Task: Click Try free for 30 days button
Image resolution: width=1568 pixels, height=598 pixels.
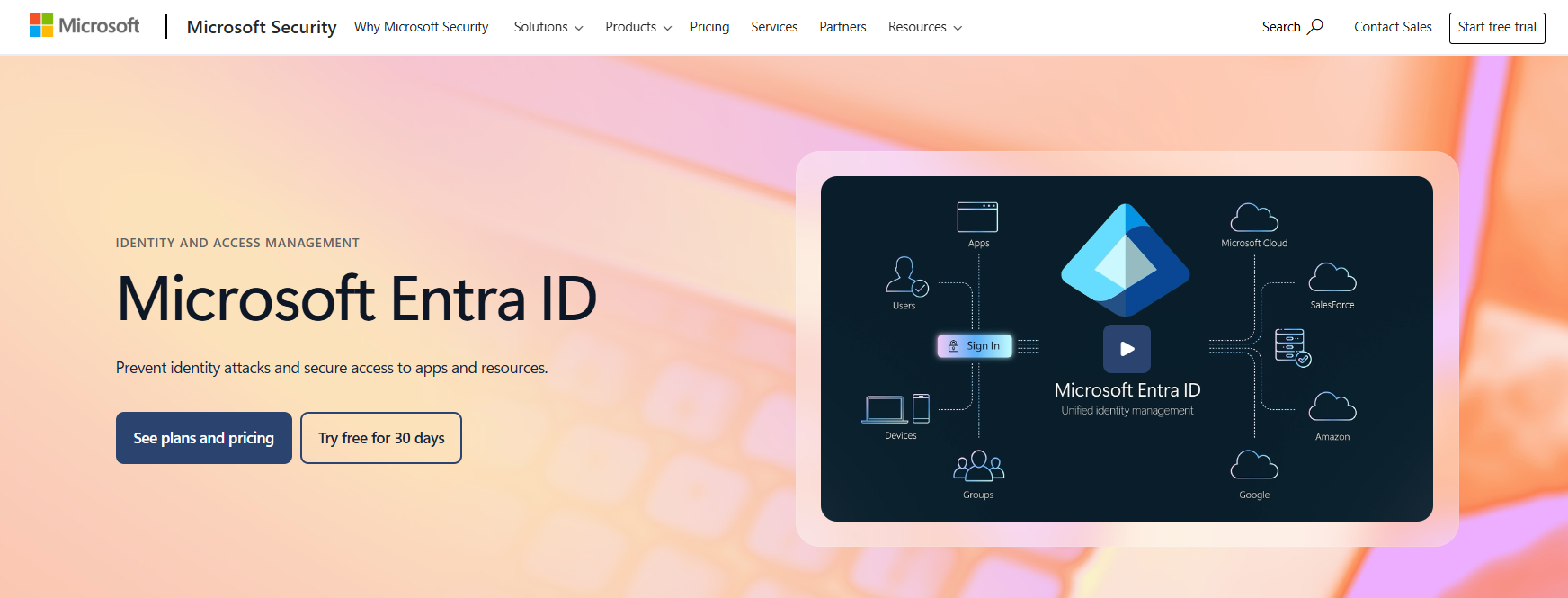Action: point(381,438)
